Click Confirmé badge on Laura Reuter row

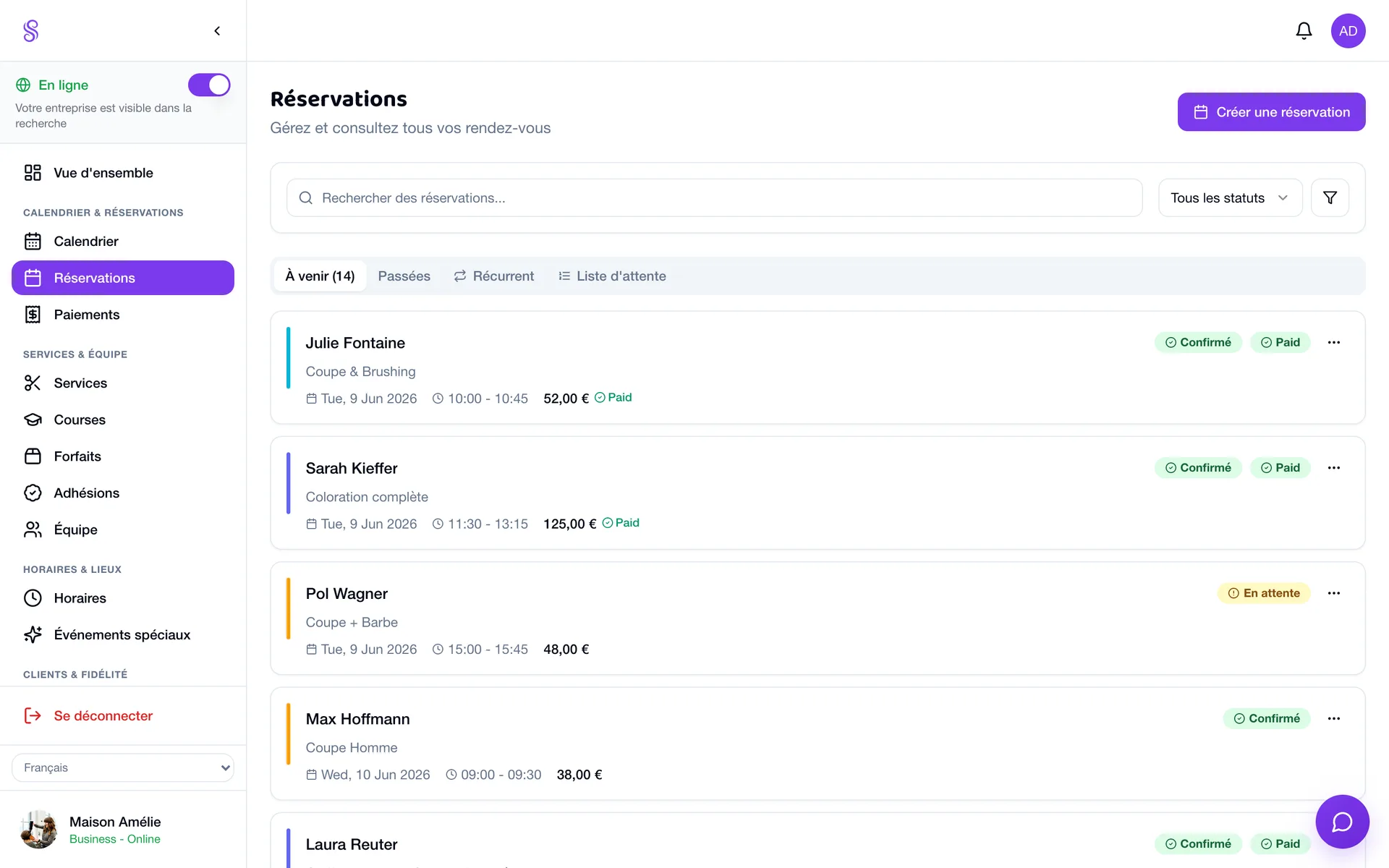(1198, 844)
